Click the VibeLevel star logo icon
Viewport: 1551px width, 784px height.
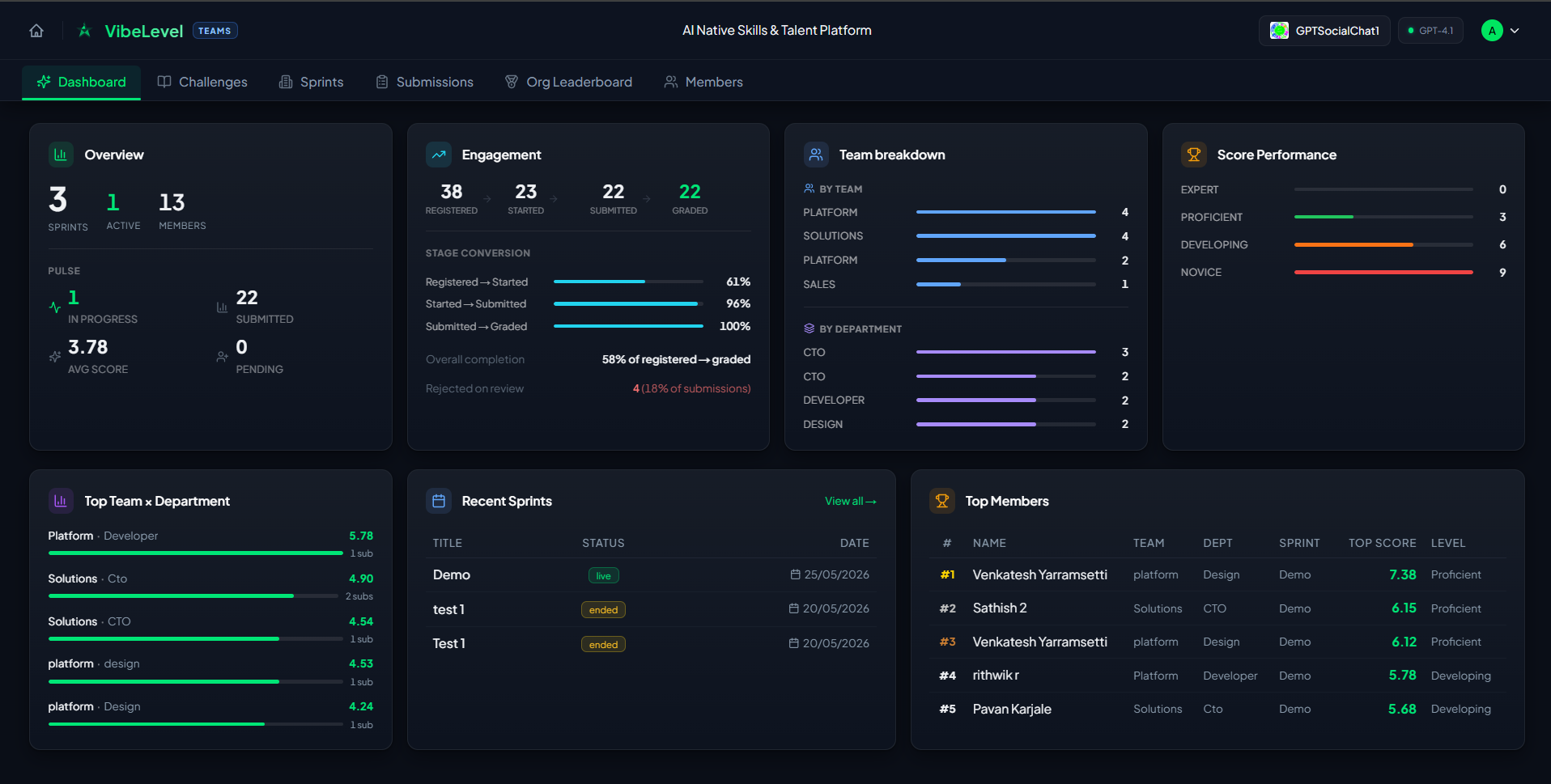click(84, 31)
